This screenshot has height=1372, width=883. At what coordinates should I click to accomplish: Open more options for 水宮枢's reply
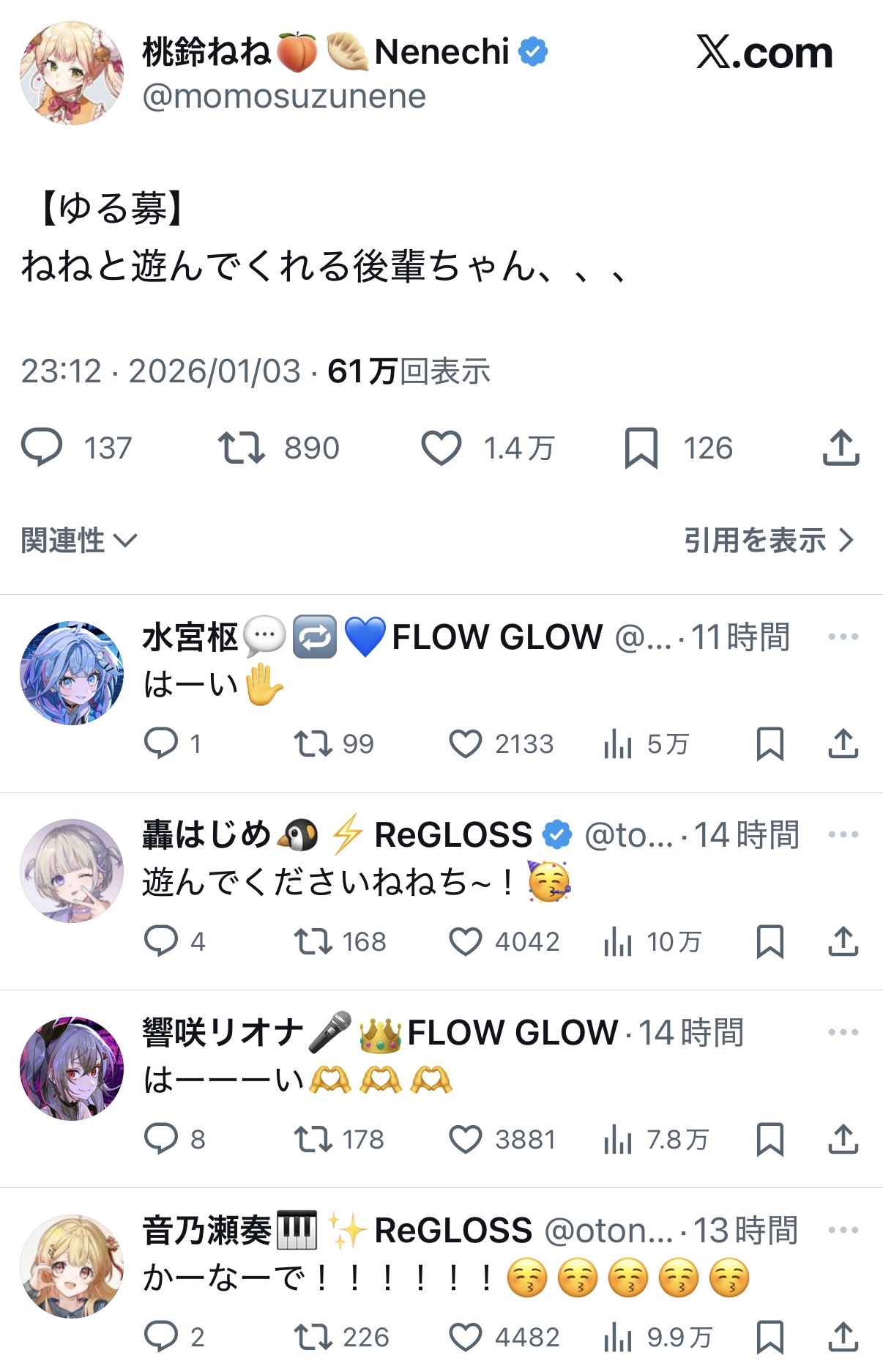[843, 637]
